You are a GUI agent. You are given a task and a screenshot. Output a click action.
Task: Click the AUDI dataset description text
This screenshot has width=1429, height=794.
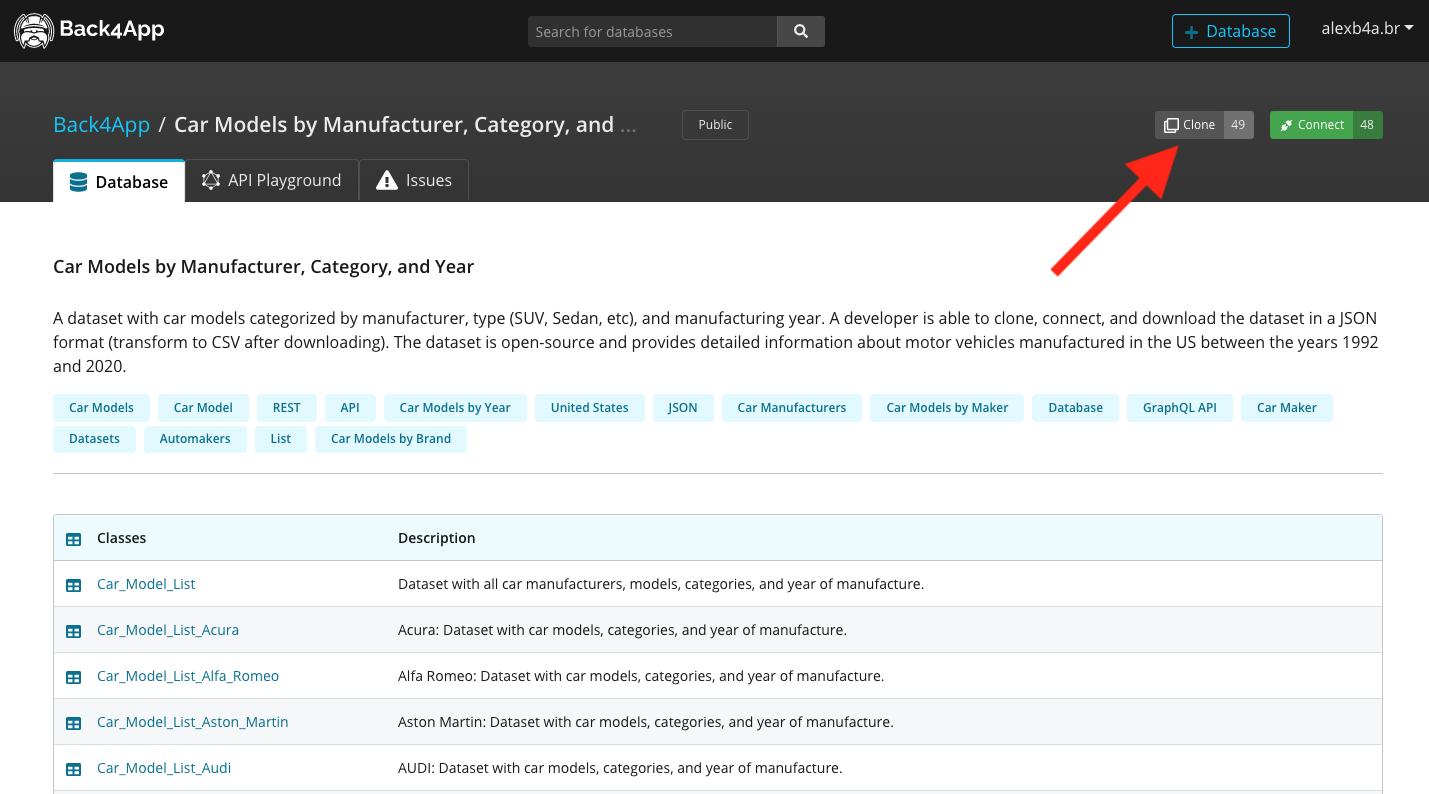[x=620, y=768]
